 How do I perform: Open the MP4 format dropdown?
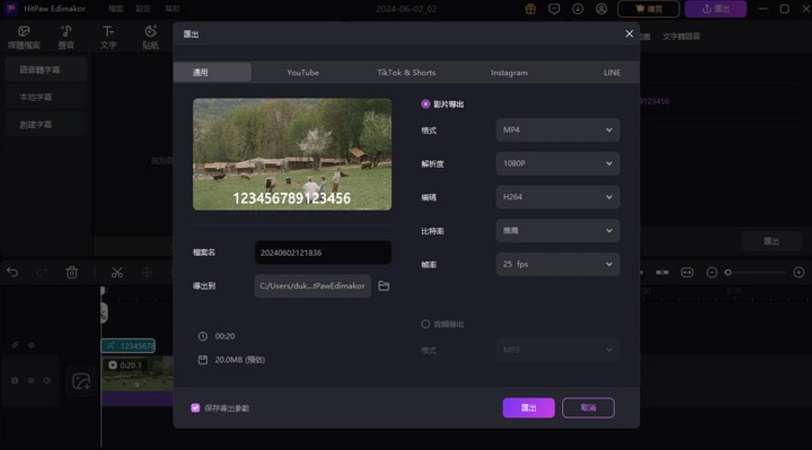[557, 130]
